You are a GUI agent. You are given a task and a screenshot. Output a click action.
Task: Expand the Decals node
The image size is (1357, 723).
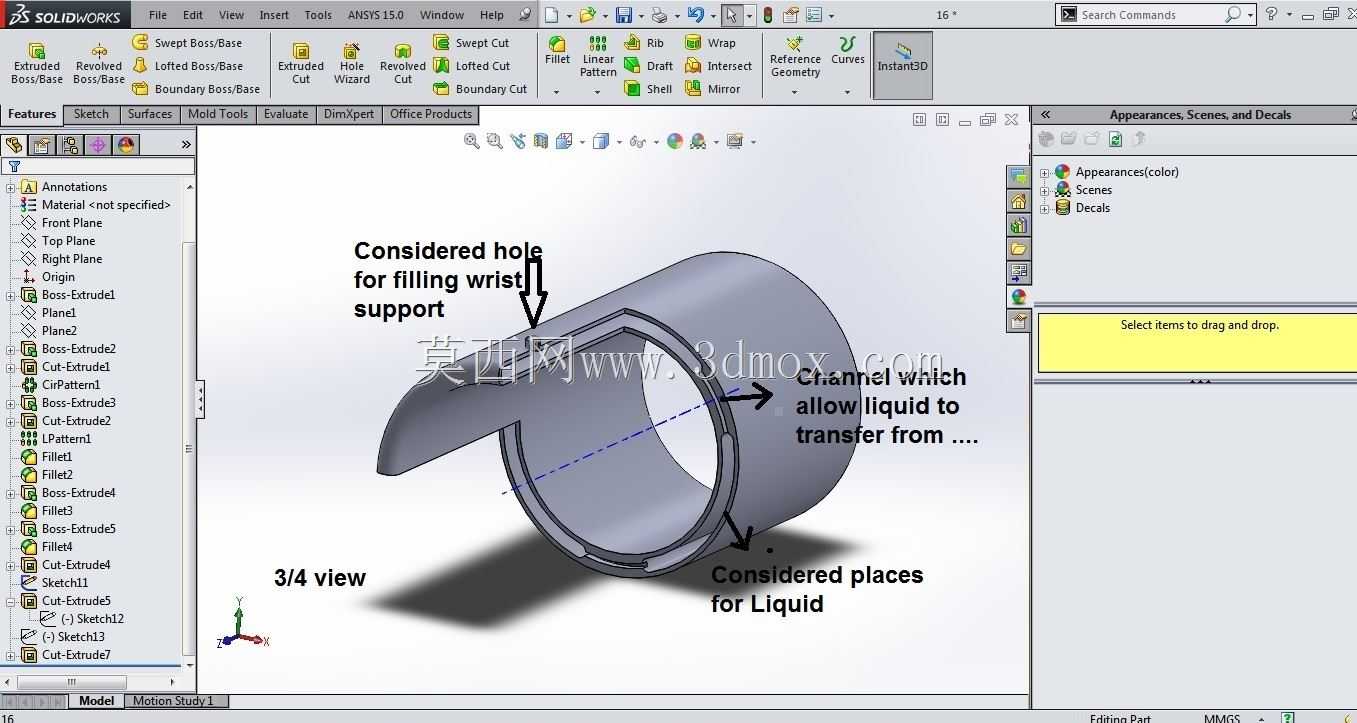1045,208
